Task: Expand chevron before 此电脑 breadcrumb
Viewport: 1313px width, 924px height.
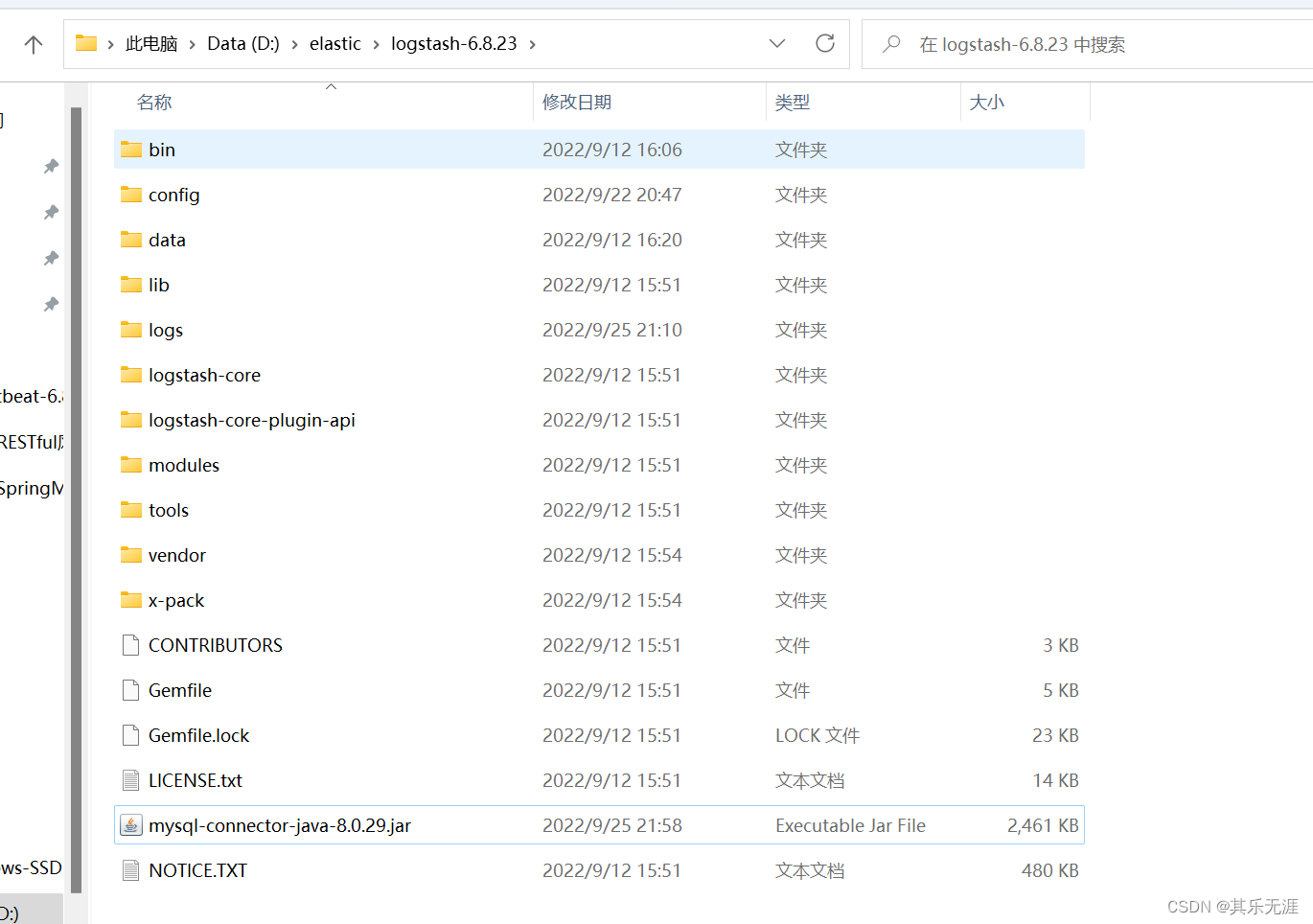Action: 111,44
